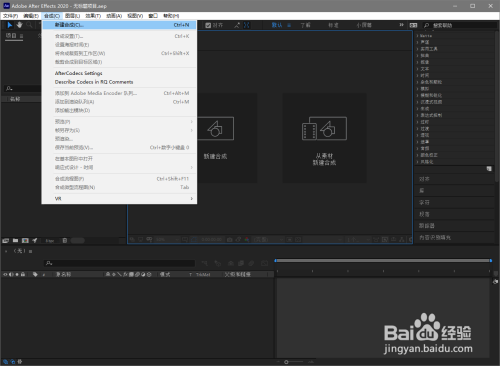500x366 pixels.
Task: Open the 项目 panel menu icon
Action: pos(21,36)
